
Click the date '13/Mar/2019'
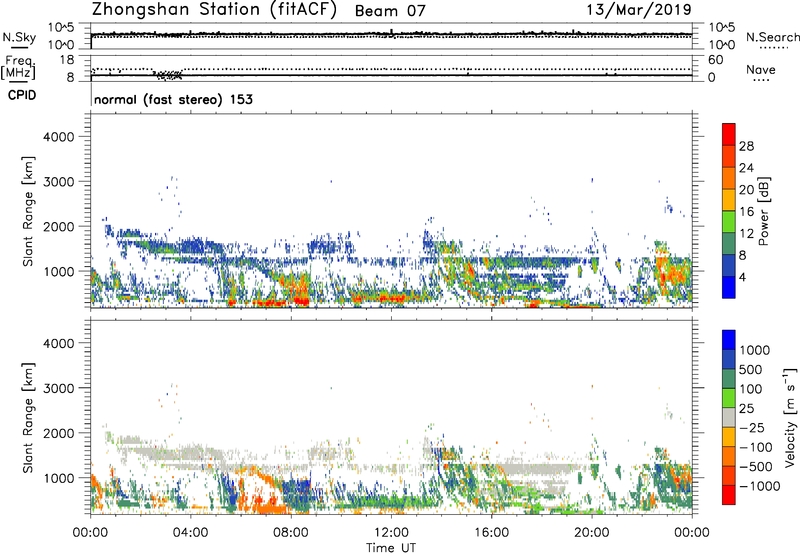[x=639, y=9]
